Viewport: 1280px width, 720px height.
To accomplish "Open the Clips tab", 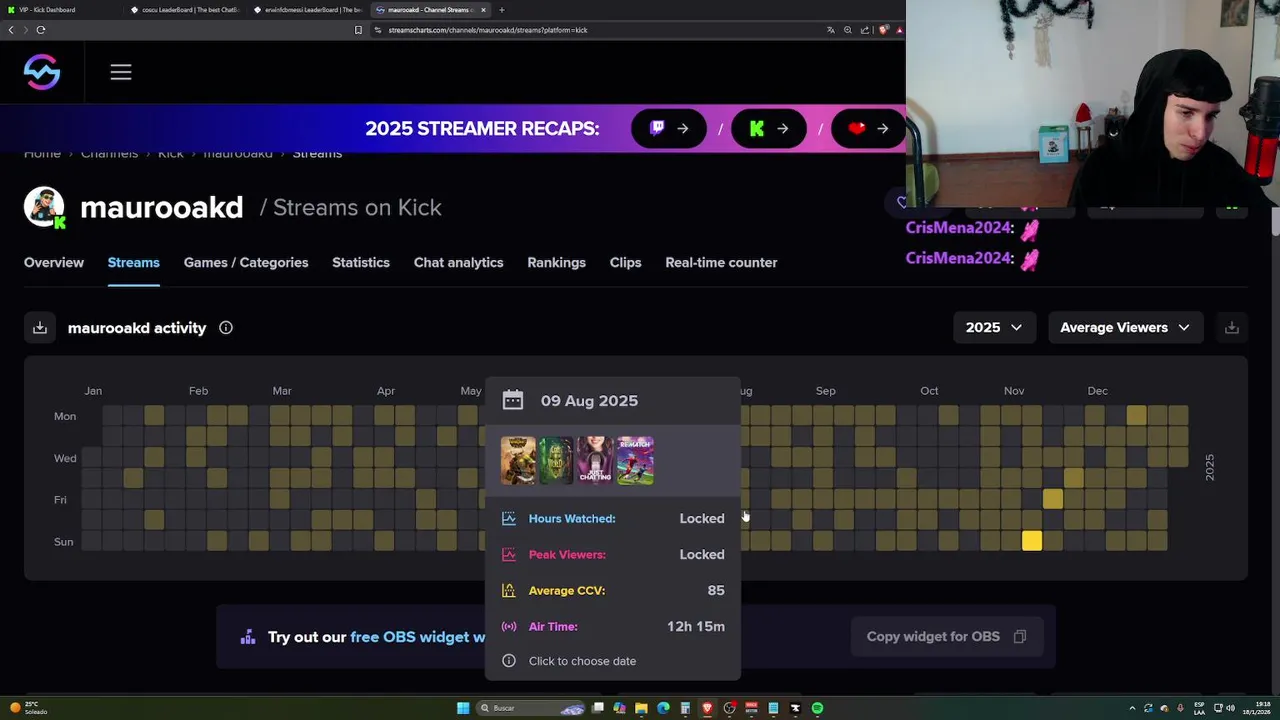I will coord(625,262).
